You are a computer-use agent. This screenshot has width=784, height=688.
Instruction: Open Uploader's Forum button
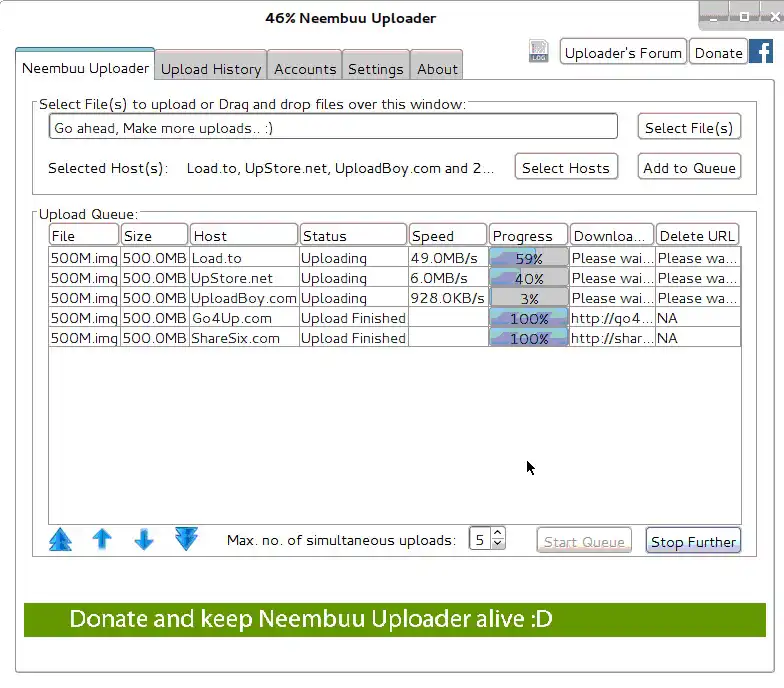623,52
